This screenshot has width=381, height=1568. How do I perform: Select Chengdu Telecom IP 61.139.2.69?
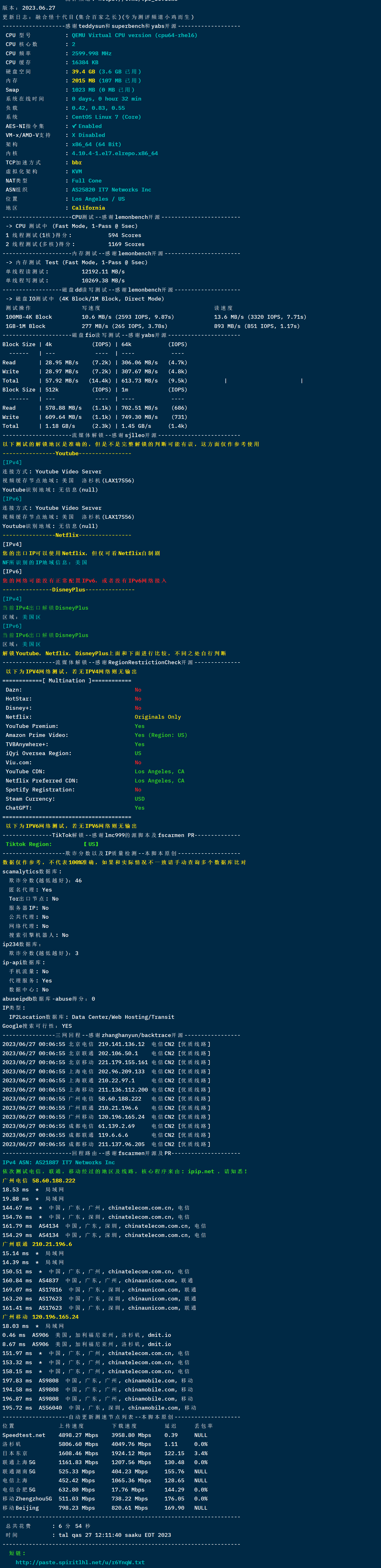pos(117,1126)
